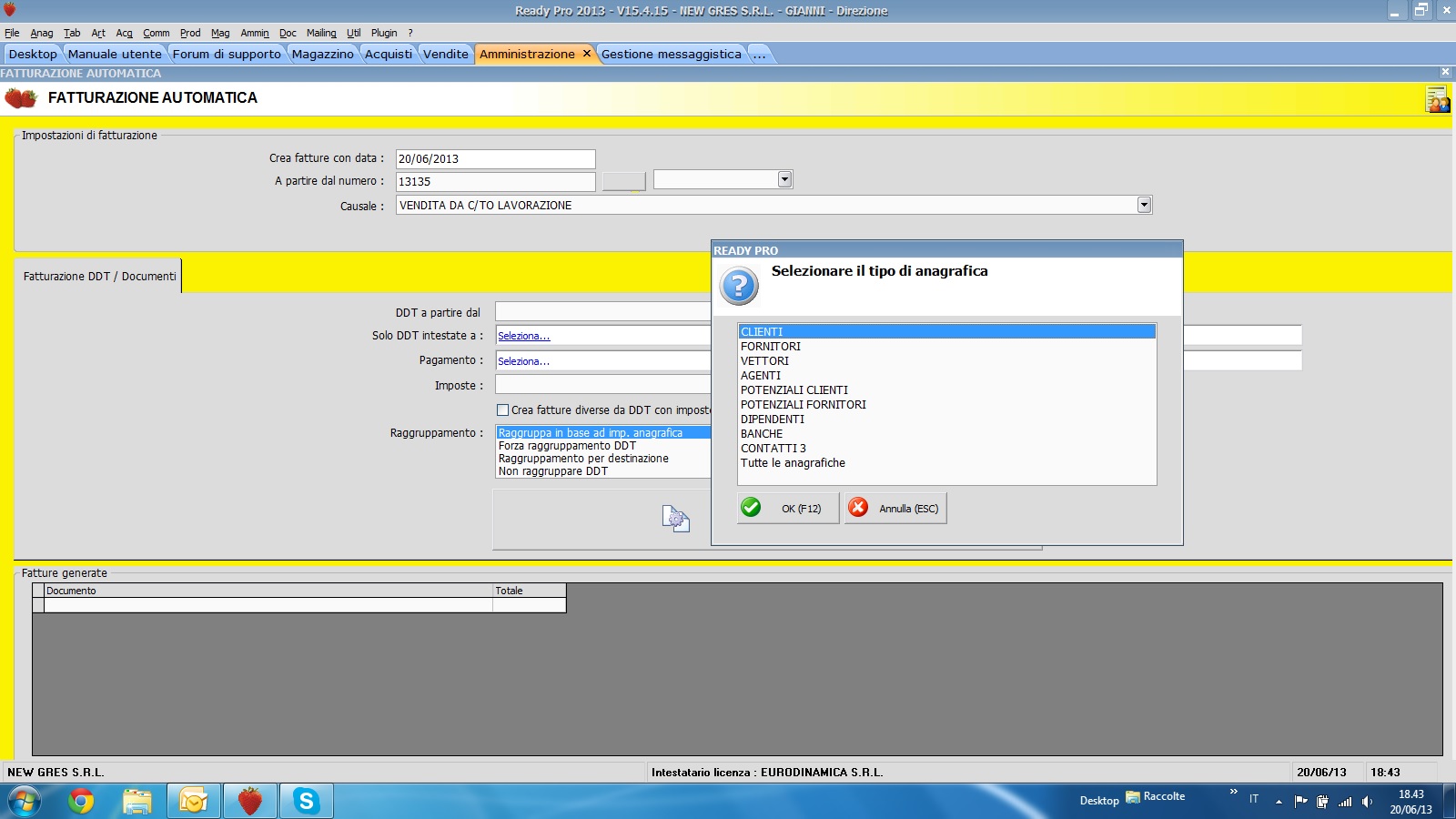Viewport: 1456px width, 819px height.
Task: Tick 'Crea fatture diverse da DDT' checkbox
Action: (502, 410)
